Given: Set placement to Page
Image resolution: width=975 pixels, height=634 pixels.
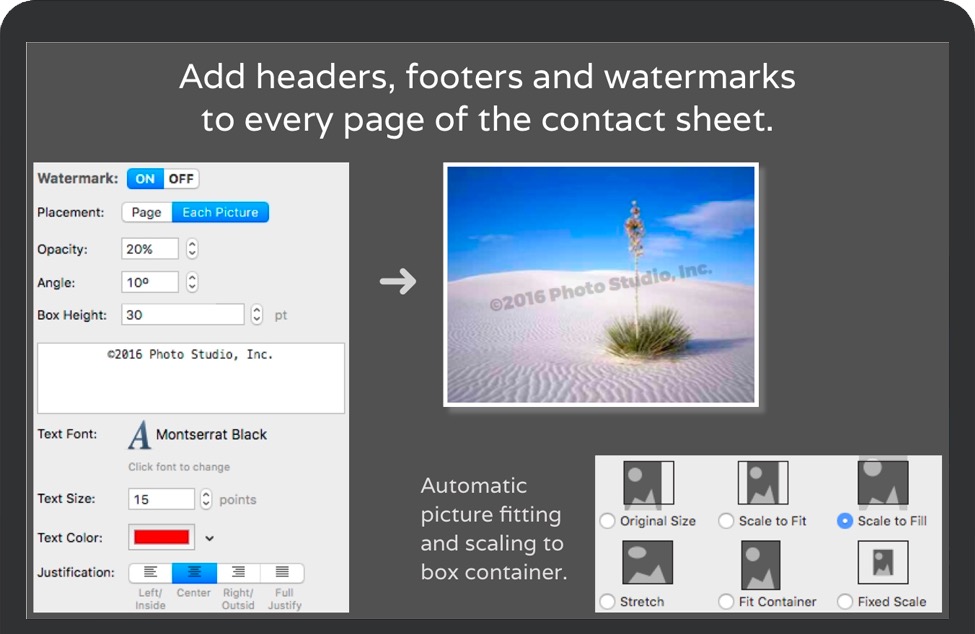Looking at the screenshot, I should pyautogui.click(x=146, y=212).
